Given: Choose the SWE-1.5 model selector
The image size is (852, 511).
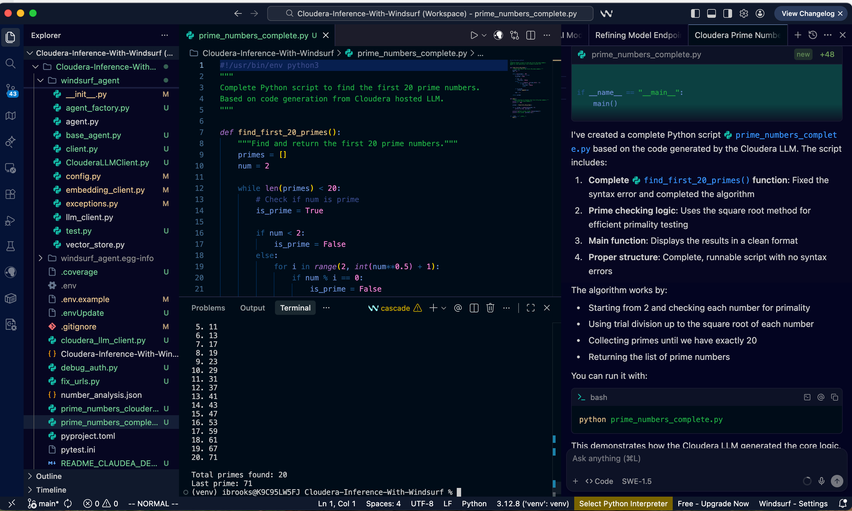Looking at the screenshot, I should (636, 481).
